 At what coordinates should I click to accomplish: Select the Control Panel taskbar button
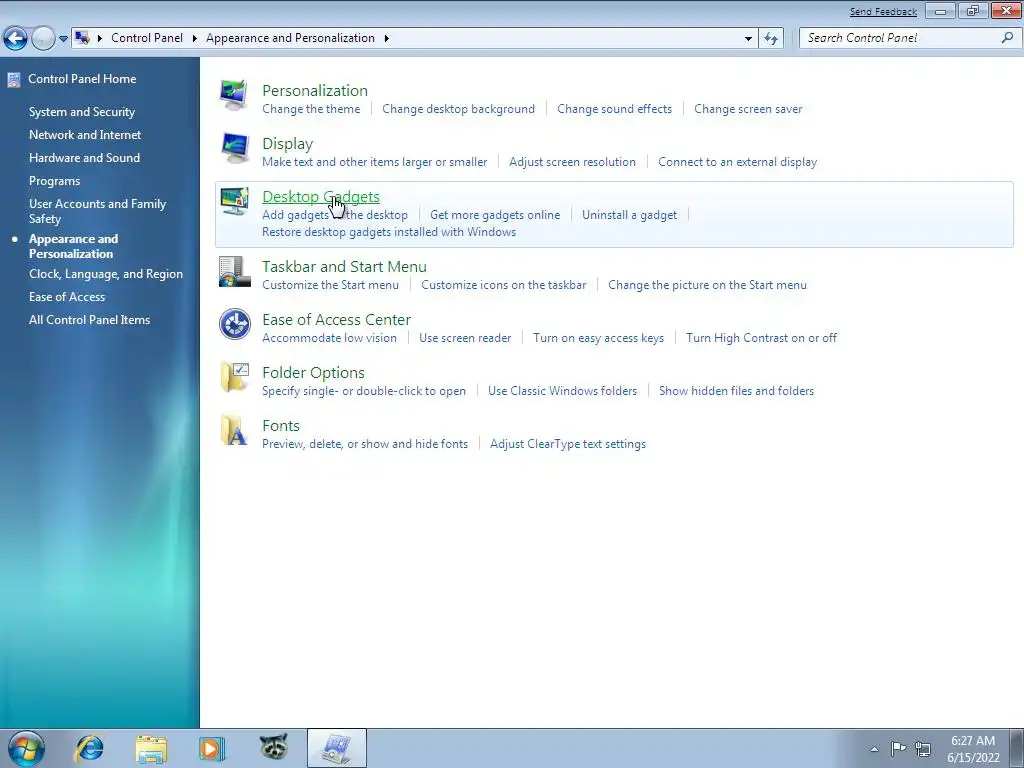[337, 748]
